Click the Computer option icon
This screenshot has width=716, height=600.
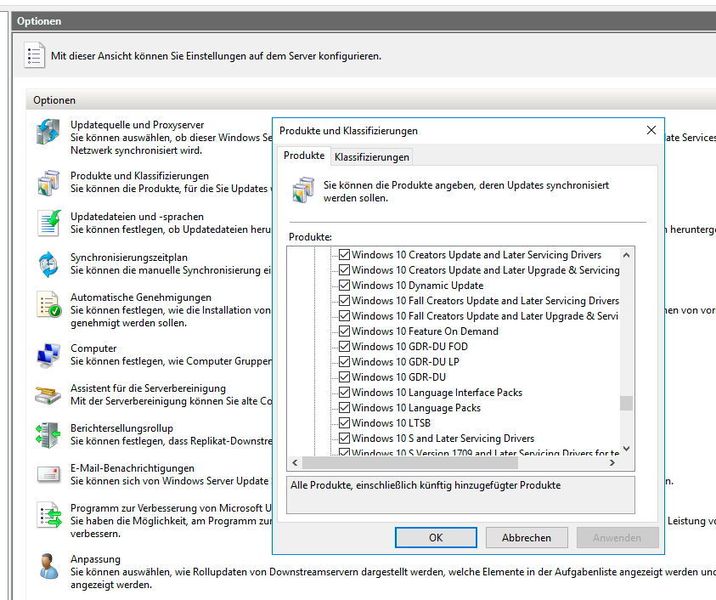[48, 355]
